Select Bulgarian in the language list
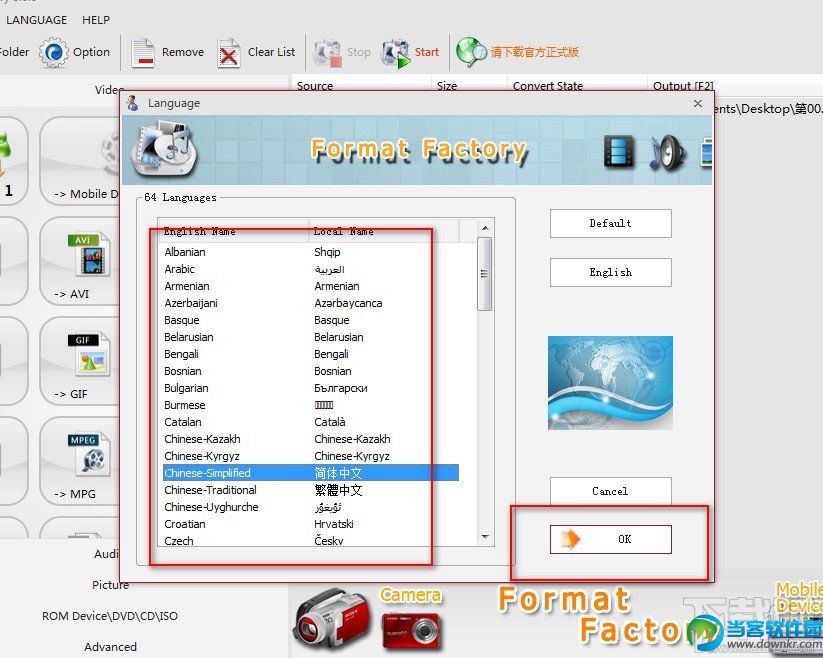The image size is (823, 658). (311, 388)
